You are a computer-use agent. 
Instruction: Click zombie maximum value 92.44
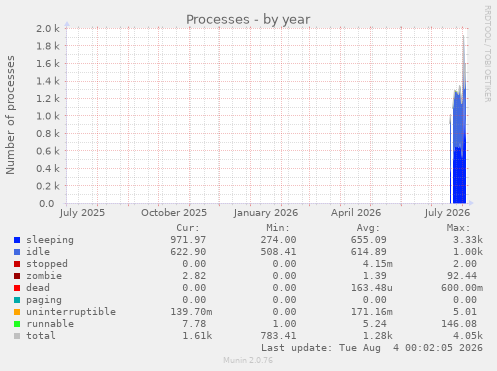(x=462, y=276)
